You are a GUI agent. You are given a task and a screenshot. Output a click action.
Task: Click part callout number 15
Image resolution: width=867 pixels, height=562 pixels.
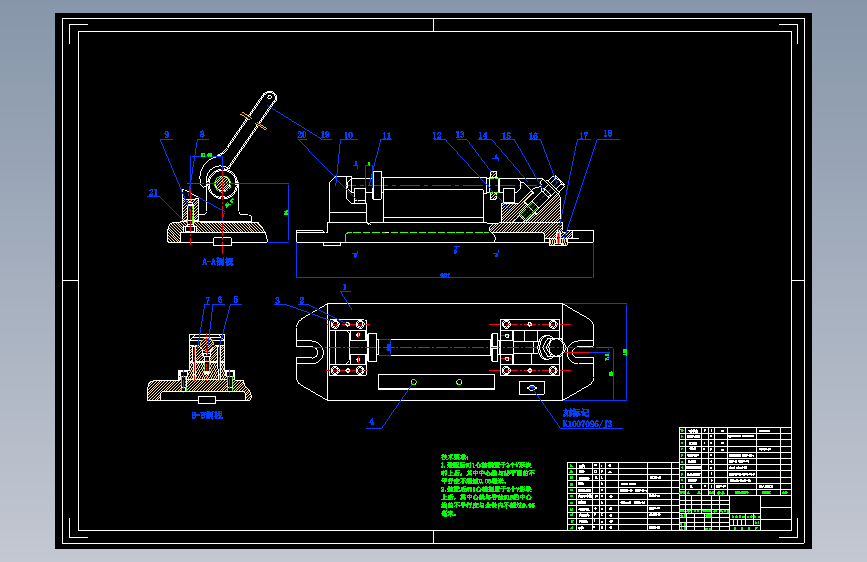(506, 136)
